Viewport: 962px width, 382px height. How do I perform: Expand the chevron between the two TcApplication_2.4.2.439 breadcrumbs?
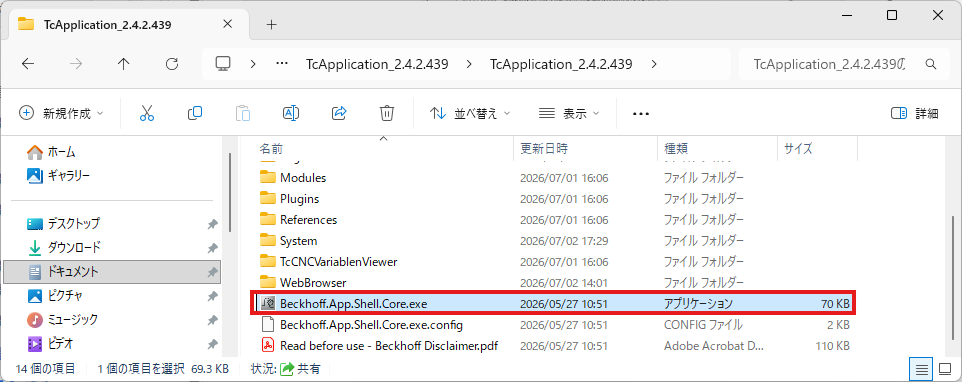pos(469,64)
